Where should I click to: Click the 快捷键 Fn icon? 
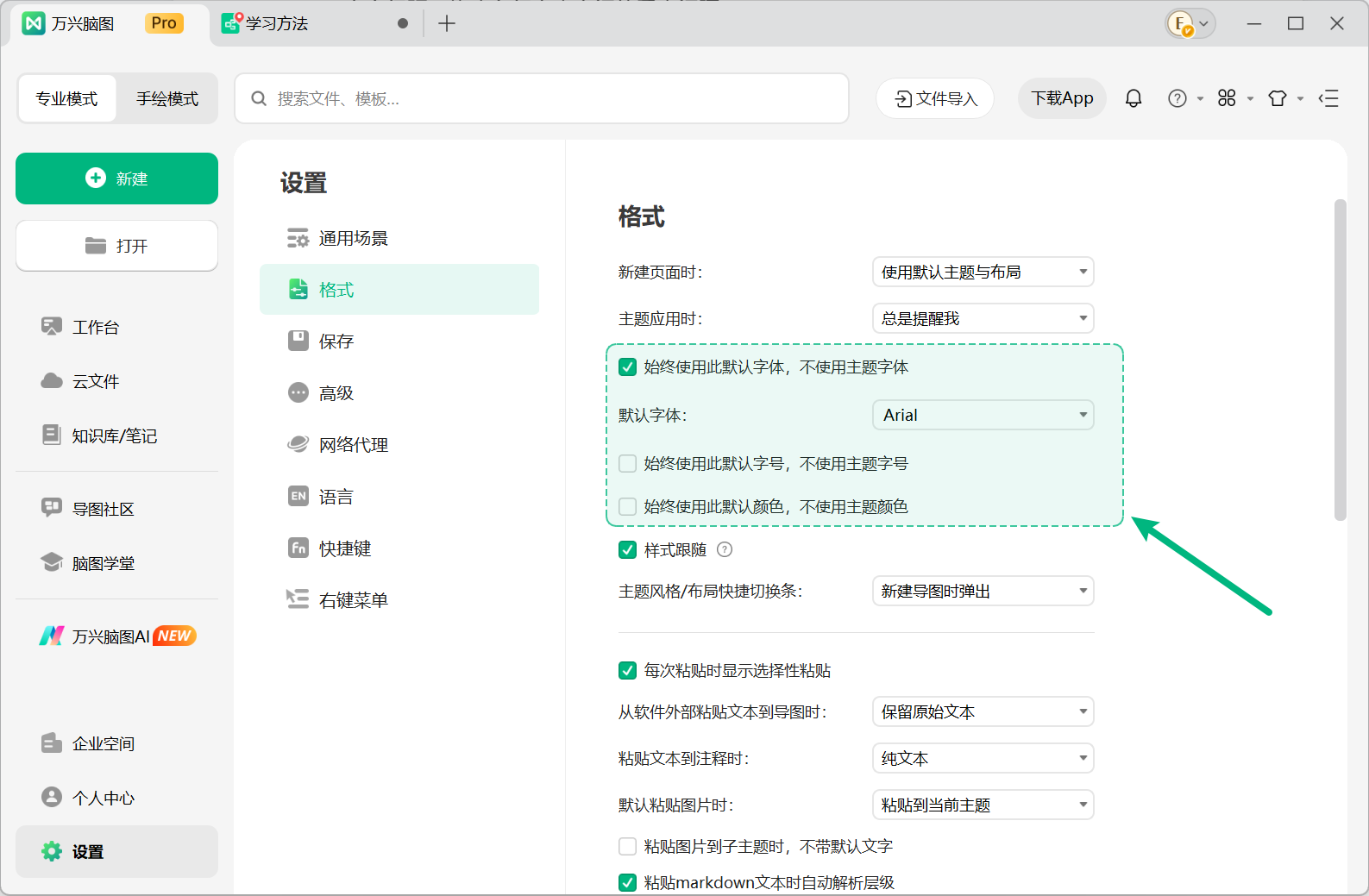298,548
